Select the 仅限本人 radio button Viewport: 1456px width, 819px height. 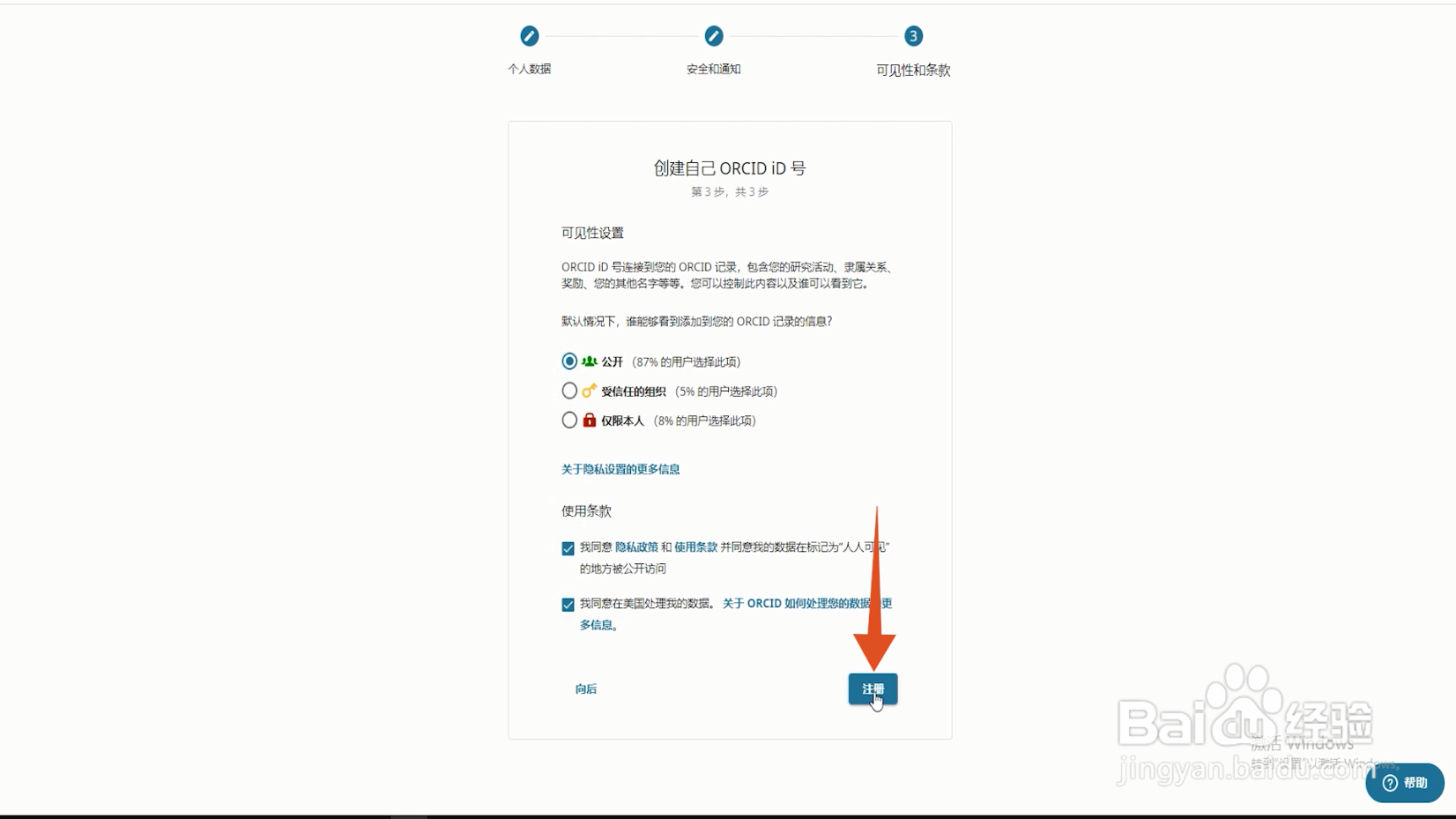tap(568, 421)
